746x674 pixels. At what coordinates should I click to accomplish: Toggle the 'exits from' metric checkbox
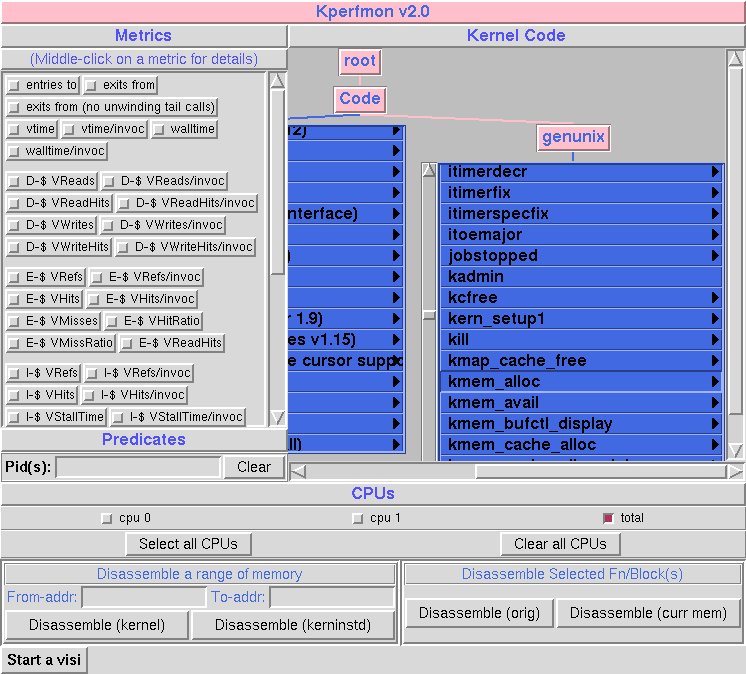coord(91,85)
